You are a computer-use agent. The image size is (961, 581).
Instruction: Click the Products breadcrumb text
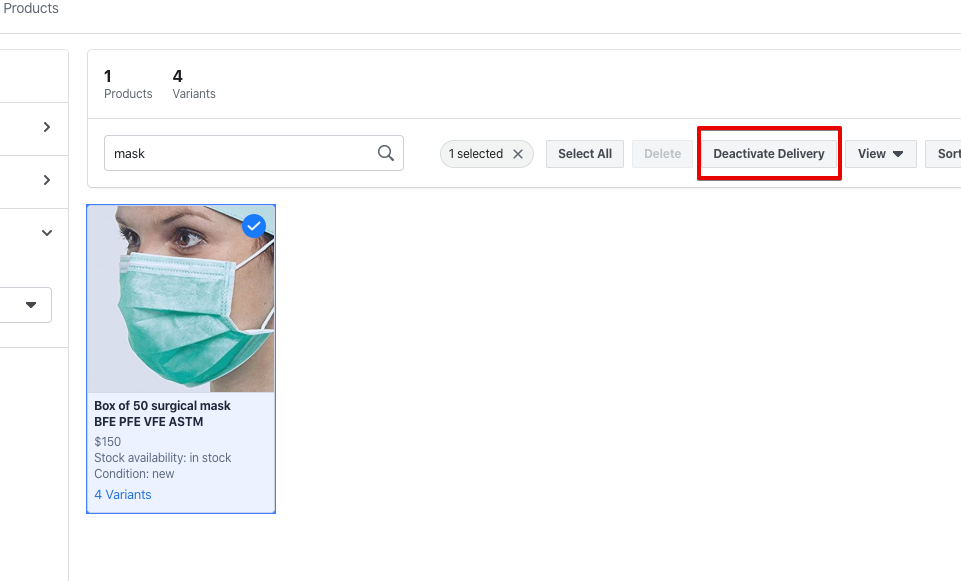(31, 9)
